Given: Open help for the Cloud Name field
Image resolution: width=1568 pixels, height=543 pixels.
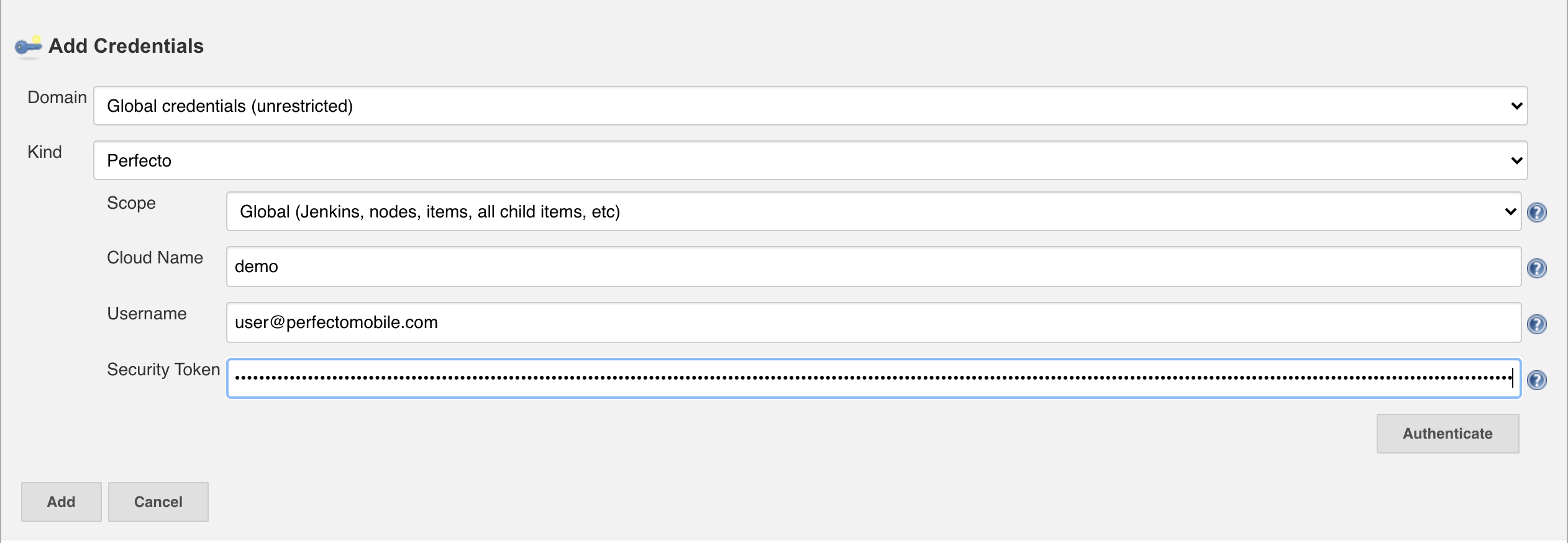Looking at the screenshot, I should pos(1536,268).
